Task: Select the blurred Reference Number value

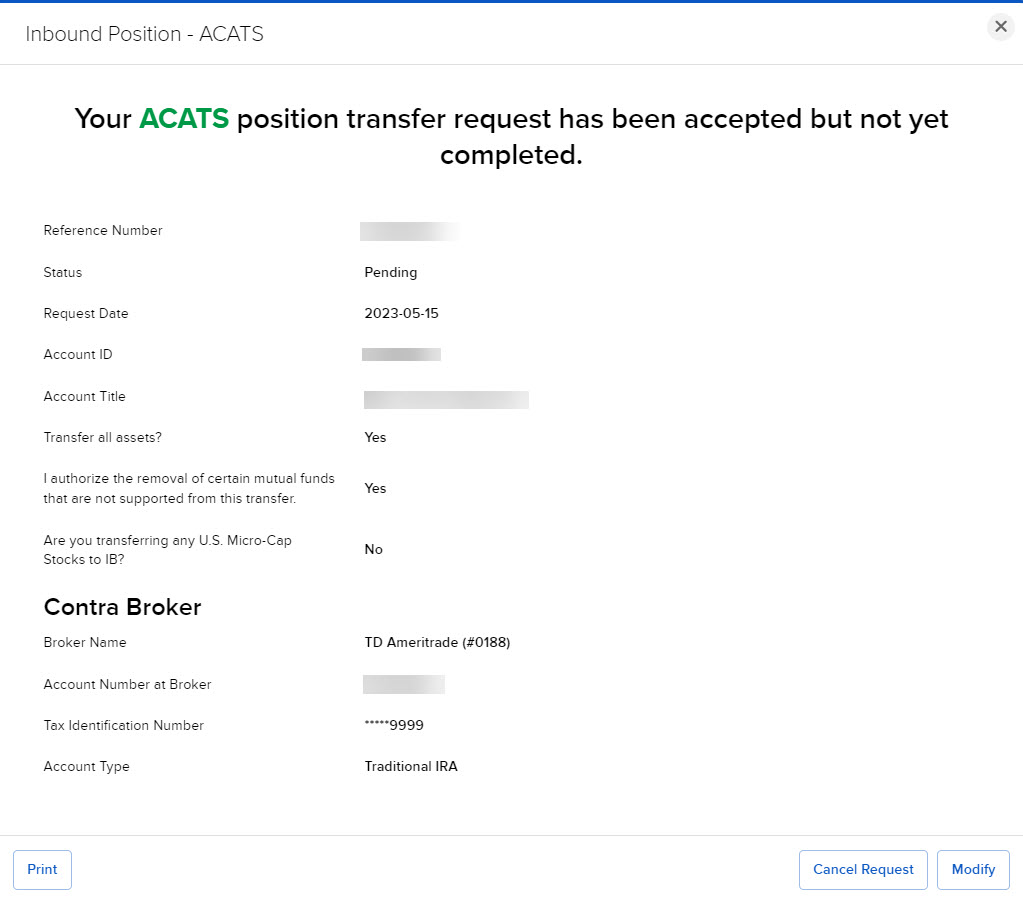Action: [x=410, y=232]
